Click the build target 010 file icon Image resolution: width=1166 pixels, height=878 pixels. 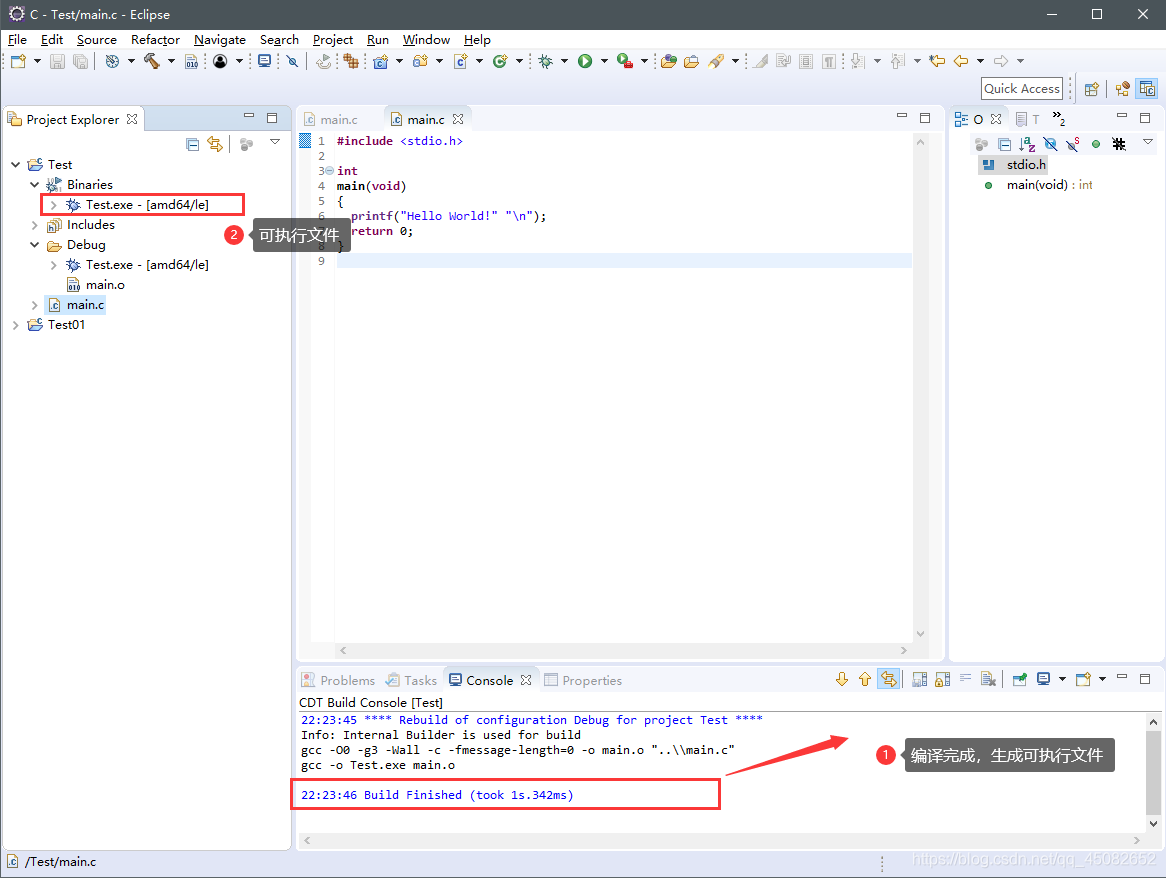(x=191, y=61)
